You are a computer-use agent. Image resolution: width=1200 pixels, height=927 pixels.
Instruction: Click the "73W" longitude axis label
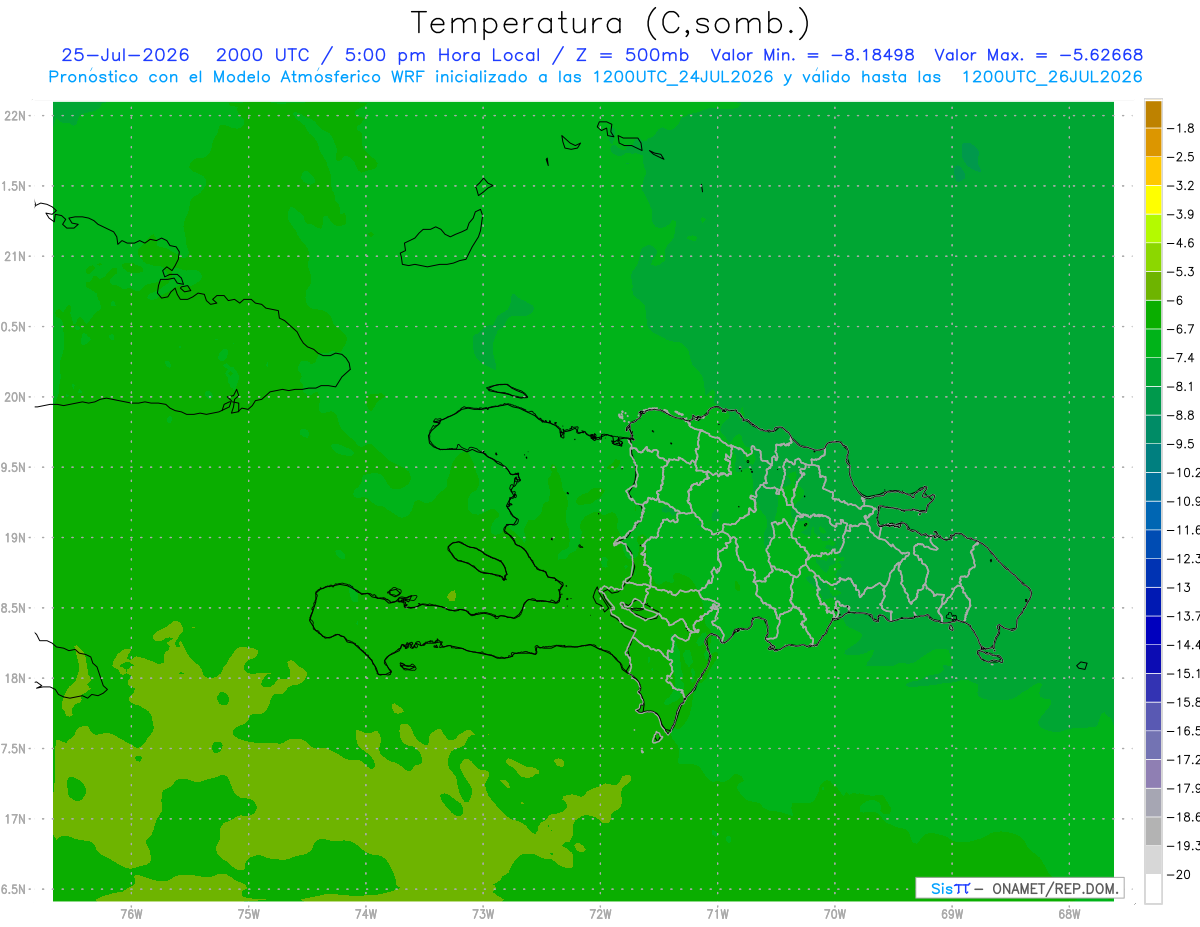[483, 913]
